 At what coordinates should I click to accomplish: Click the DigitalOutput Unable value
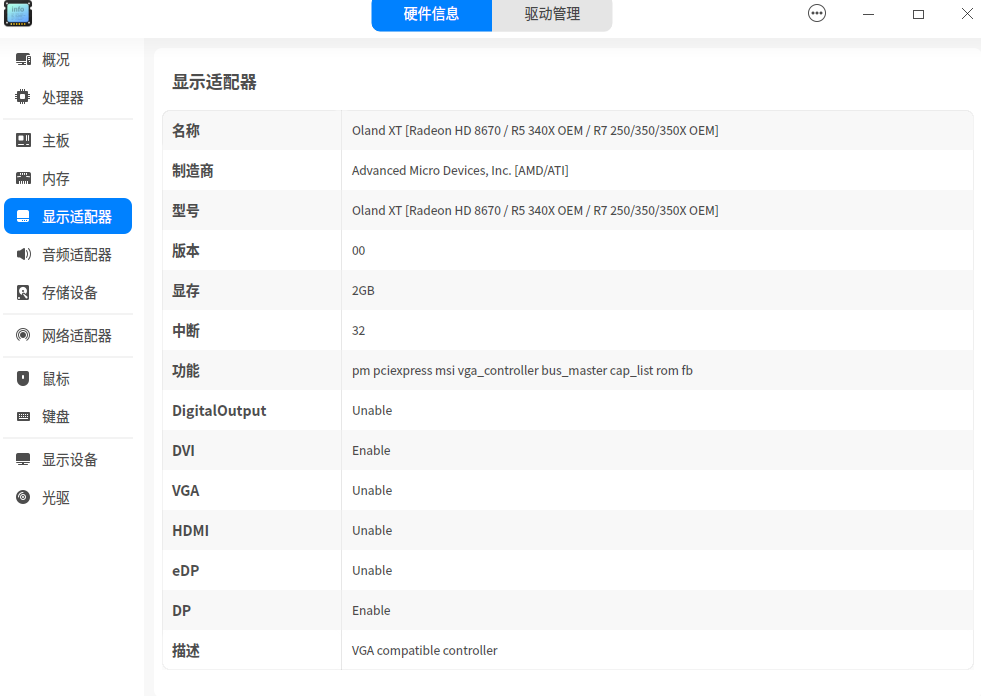pos(372,411)
